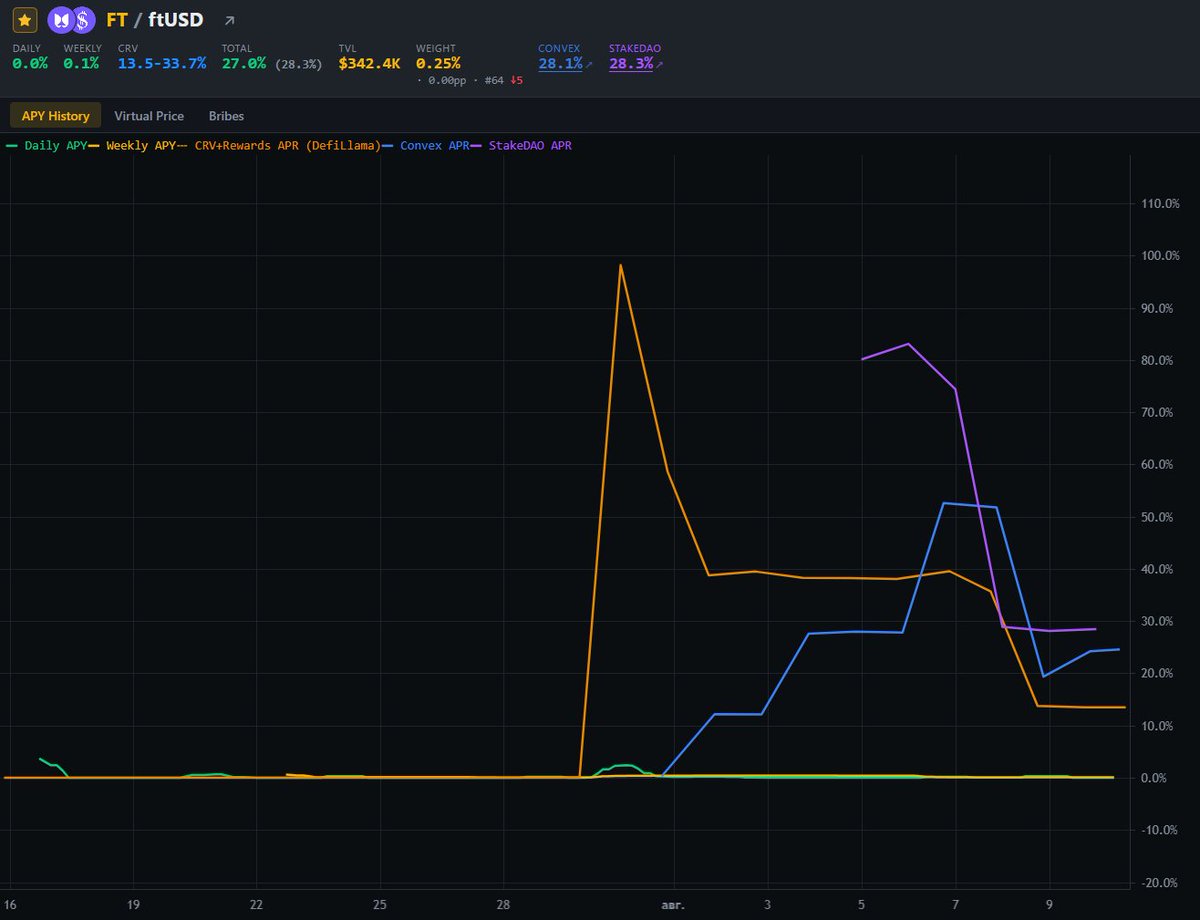Open StakeDAO external link arrow
This screenshot has height=920, width=1200.
pyautogui.click(x=659, y=64)
